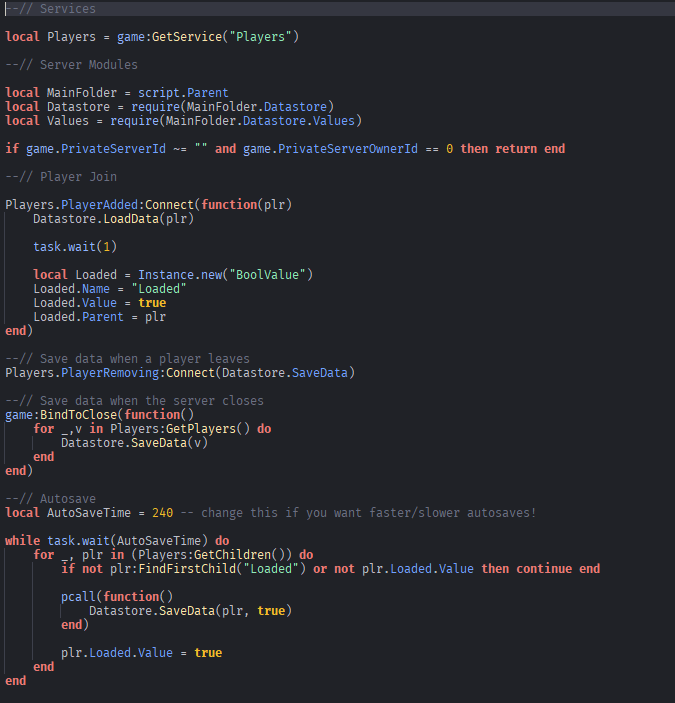
Task: Click the continue keyword in the if statement
Action: [546, 568]
